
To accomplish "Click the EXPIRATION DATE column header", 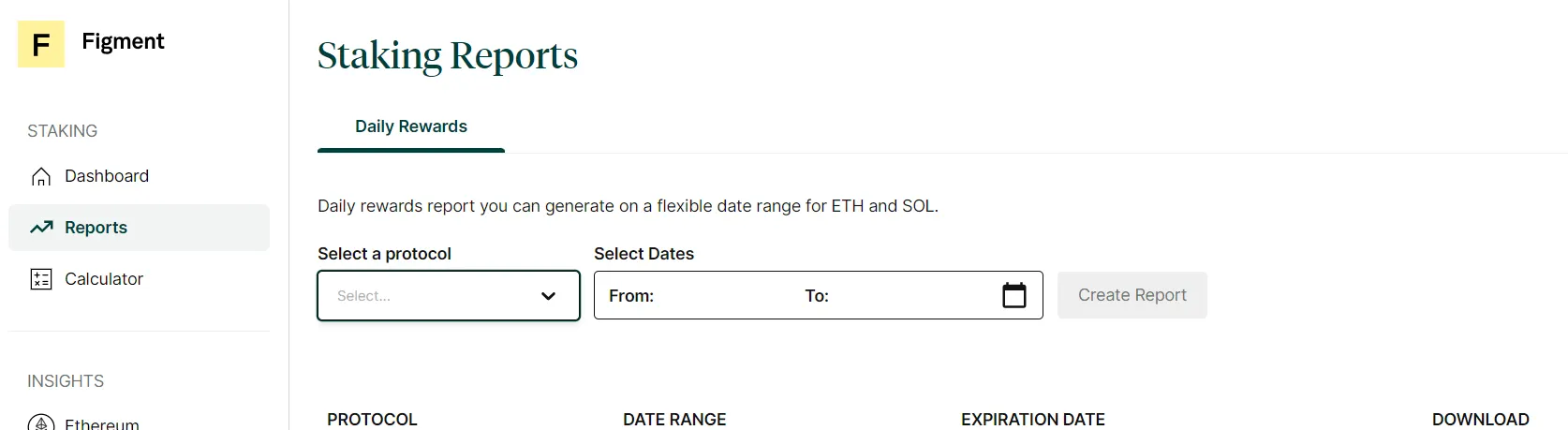I will pos(1033,420).
